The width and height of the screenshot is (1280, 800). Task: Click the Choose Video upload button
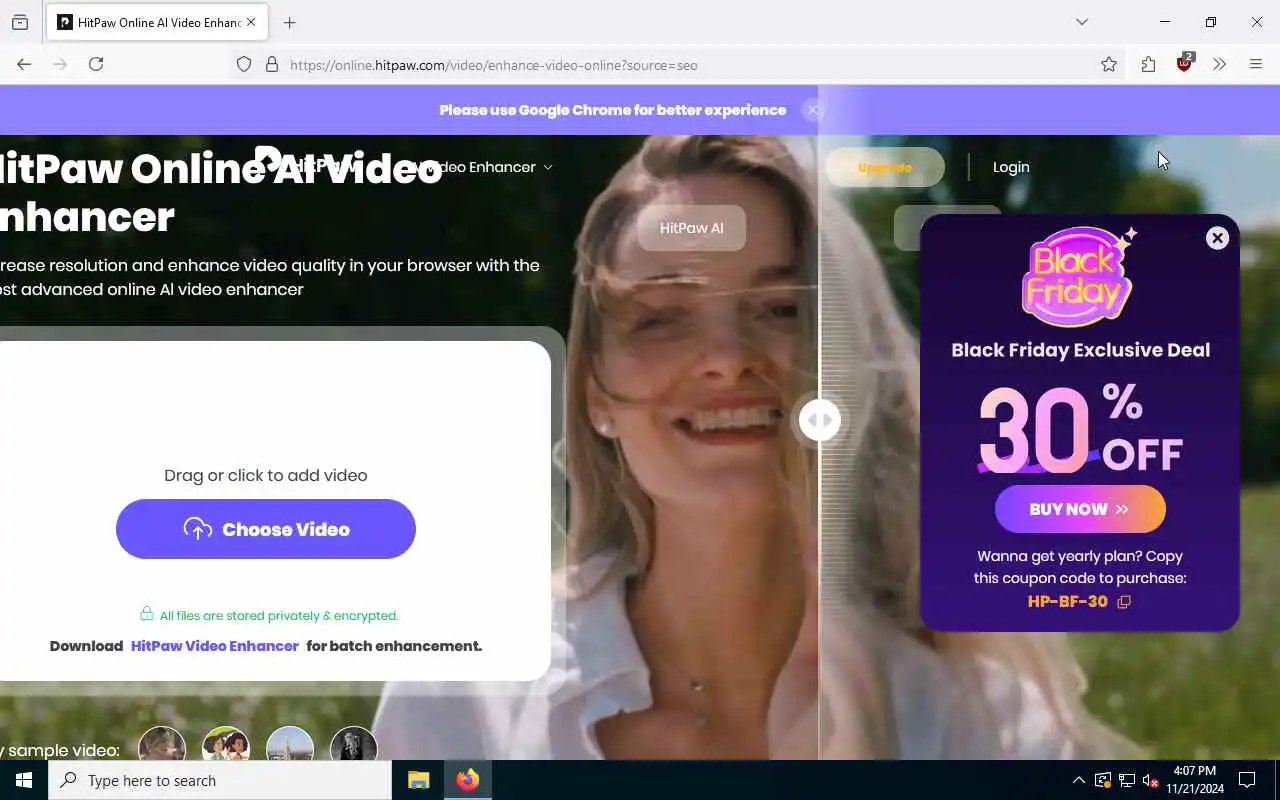266,529
